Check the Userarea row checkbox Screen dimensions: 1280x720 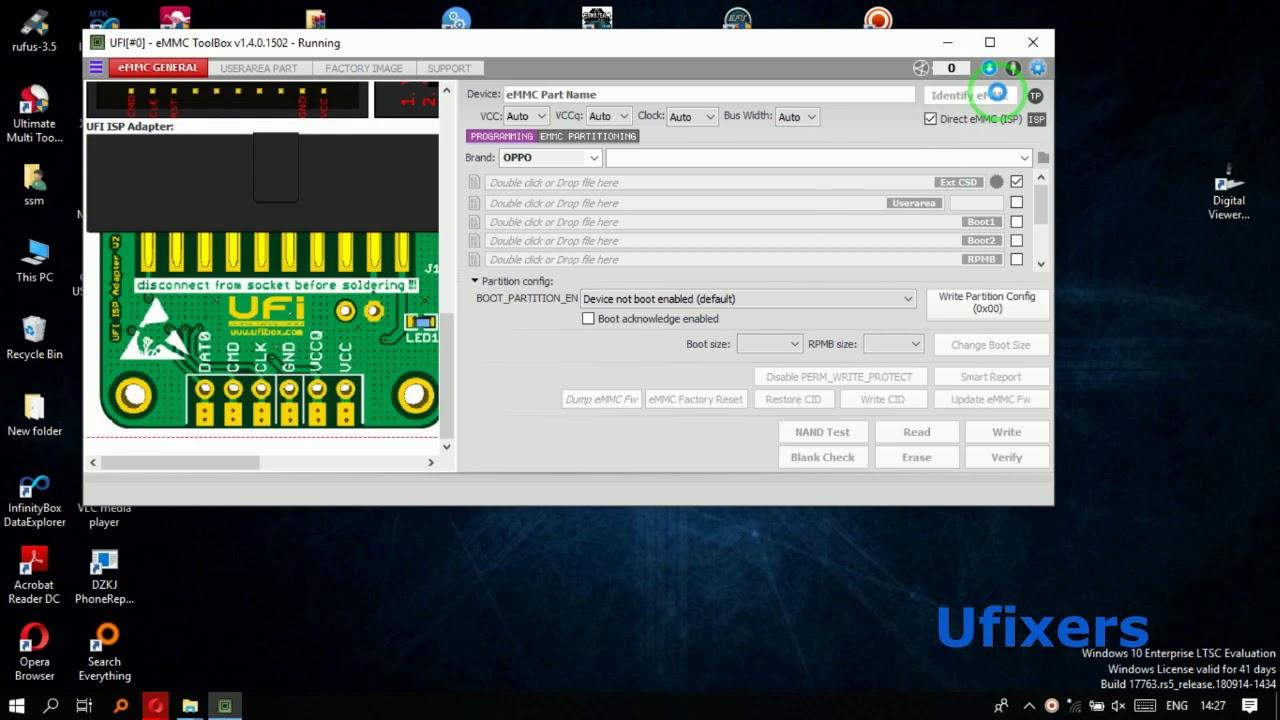(x=1017, y=203)
